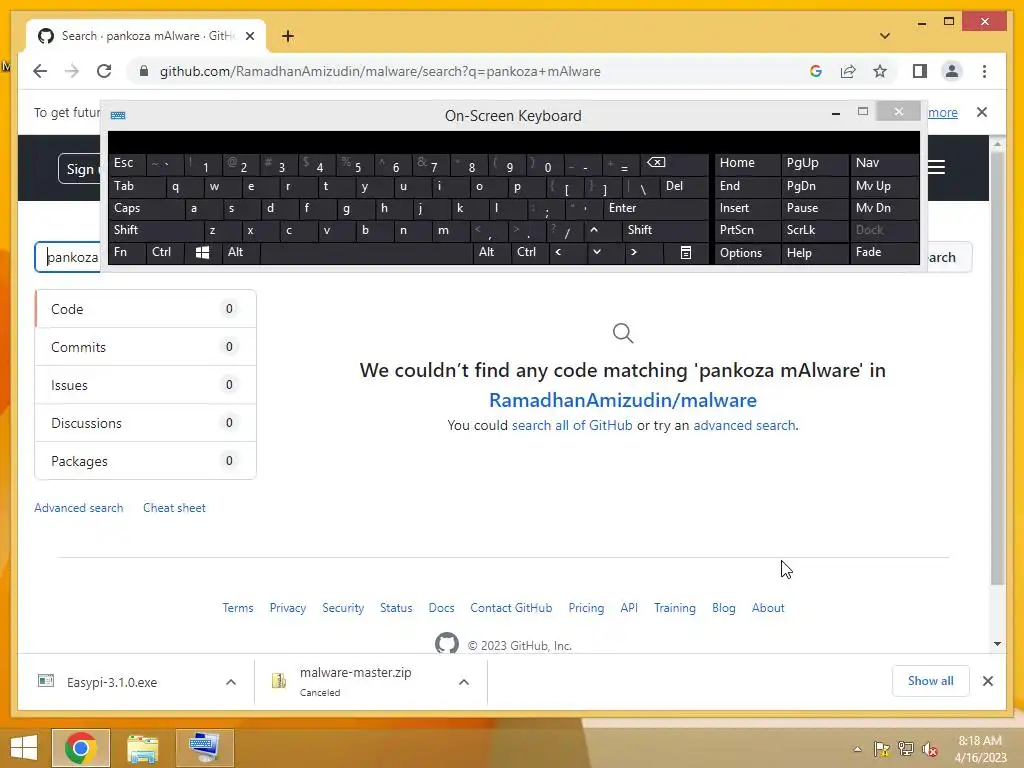
Task: Close the downloads bar
Action: [987, 681]
